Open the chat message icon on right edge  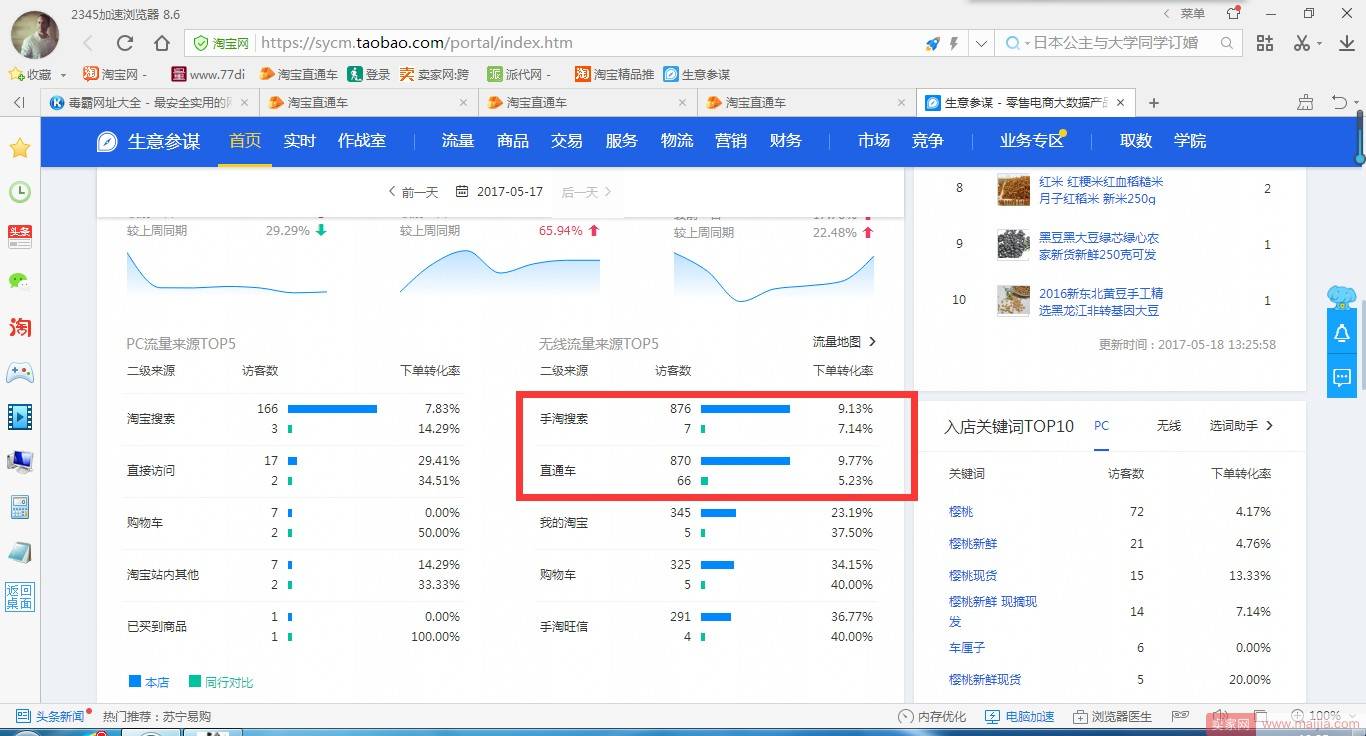pyautogui.click(x=1342, y=378)
